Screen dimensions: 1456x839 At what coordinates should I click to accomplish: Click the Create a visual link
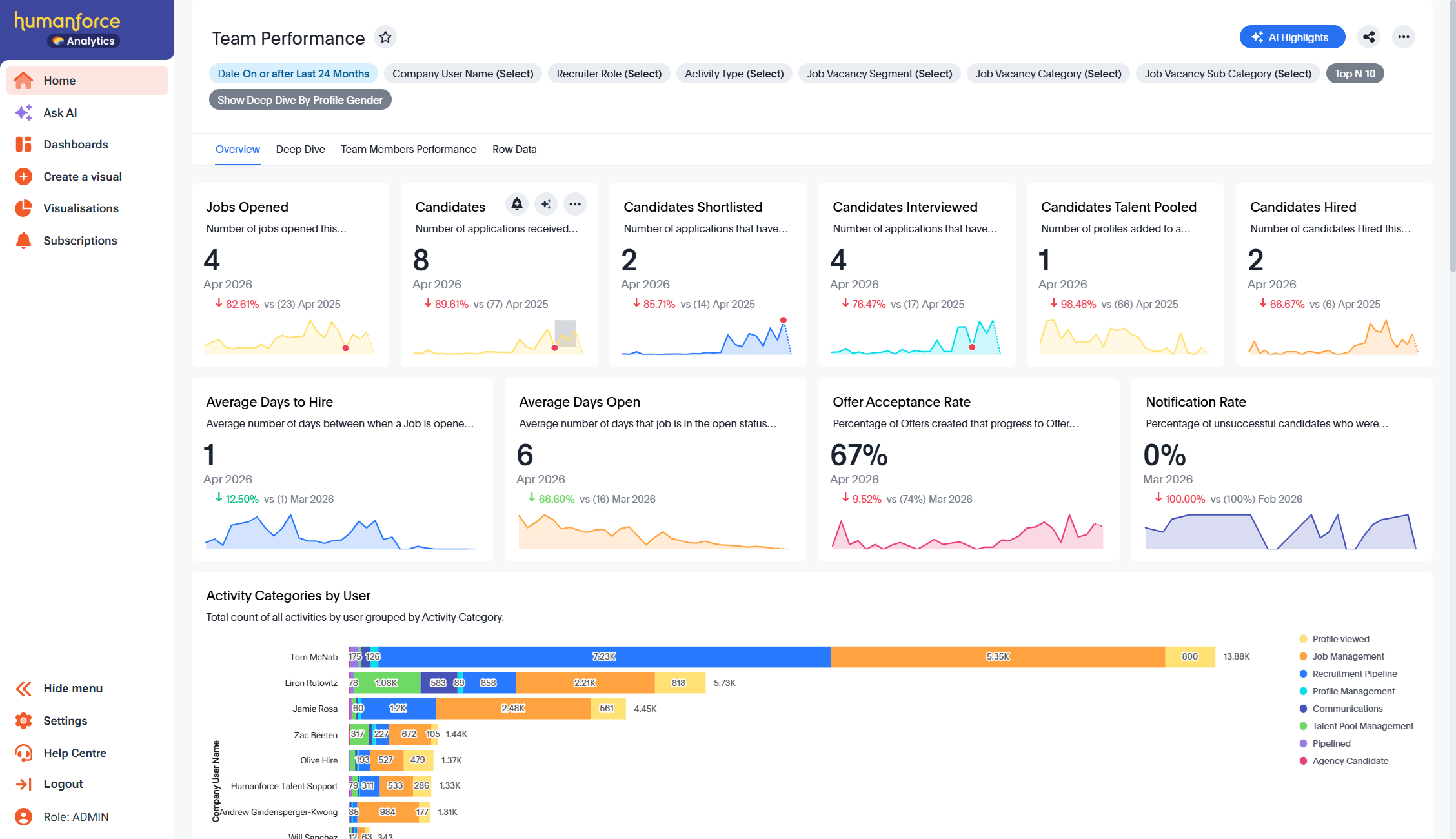pyautogui.click(x=83, y=177)
